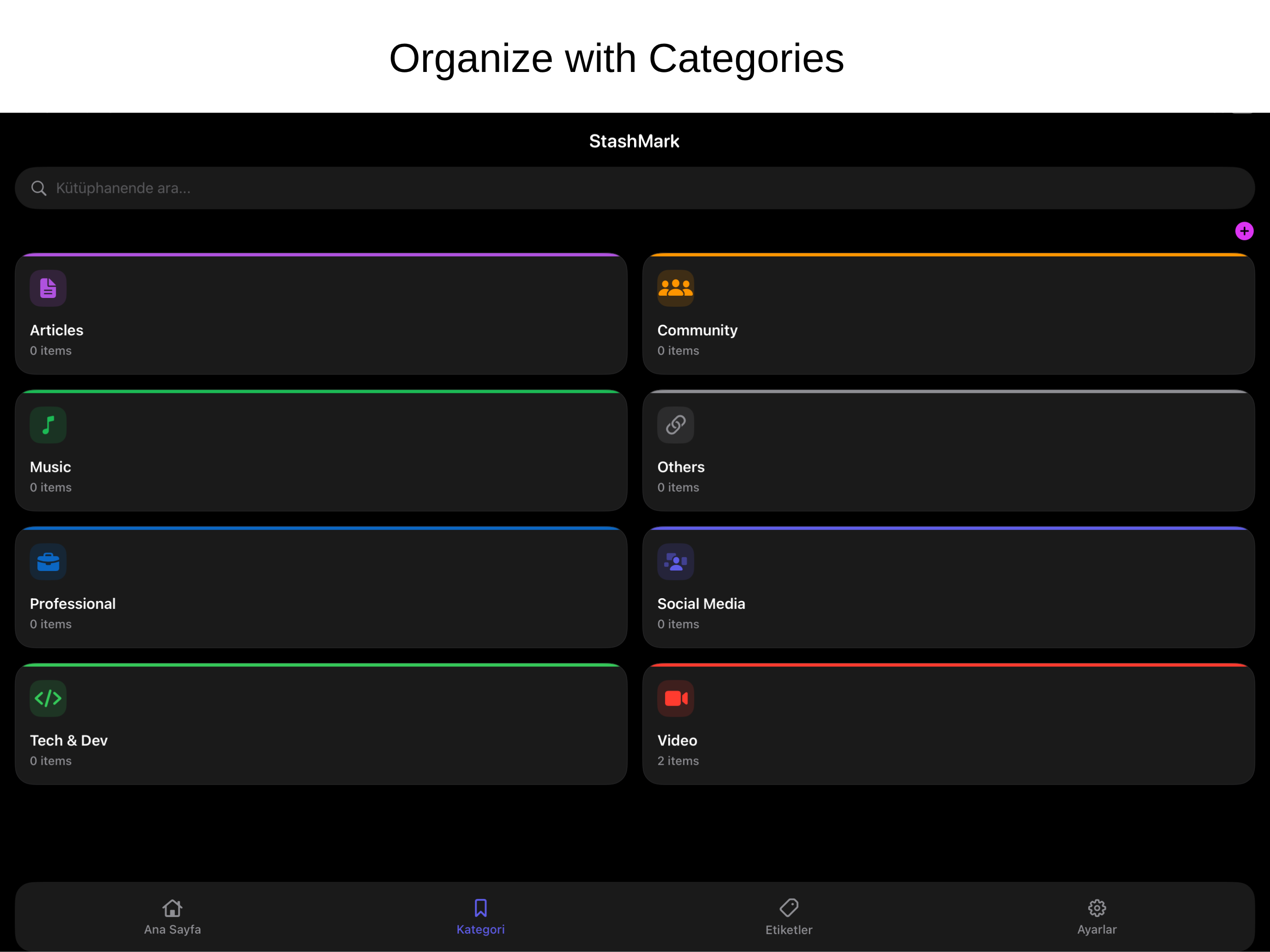This screenshot has height=952, width=1270.
Task: Add a new category with the plus button
Action: point(1244,231)
